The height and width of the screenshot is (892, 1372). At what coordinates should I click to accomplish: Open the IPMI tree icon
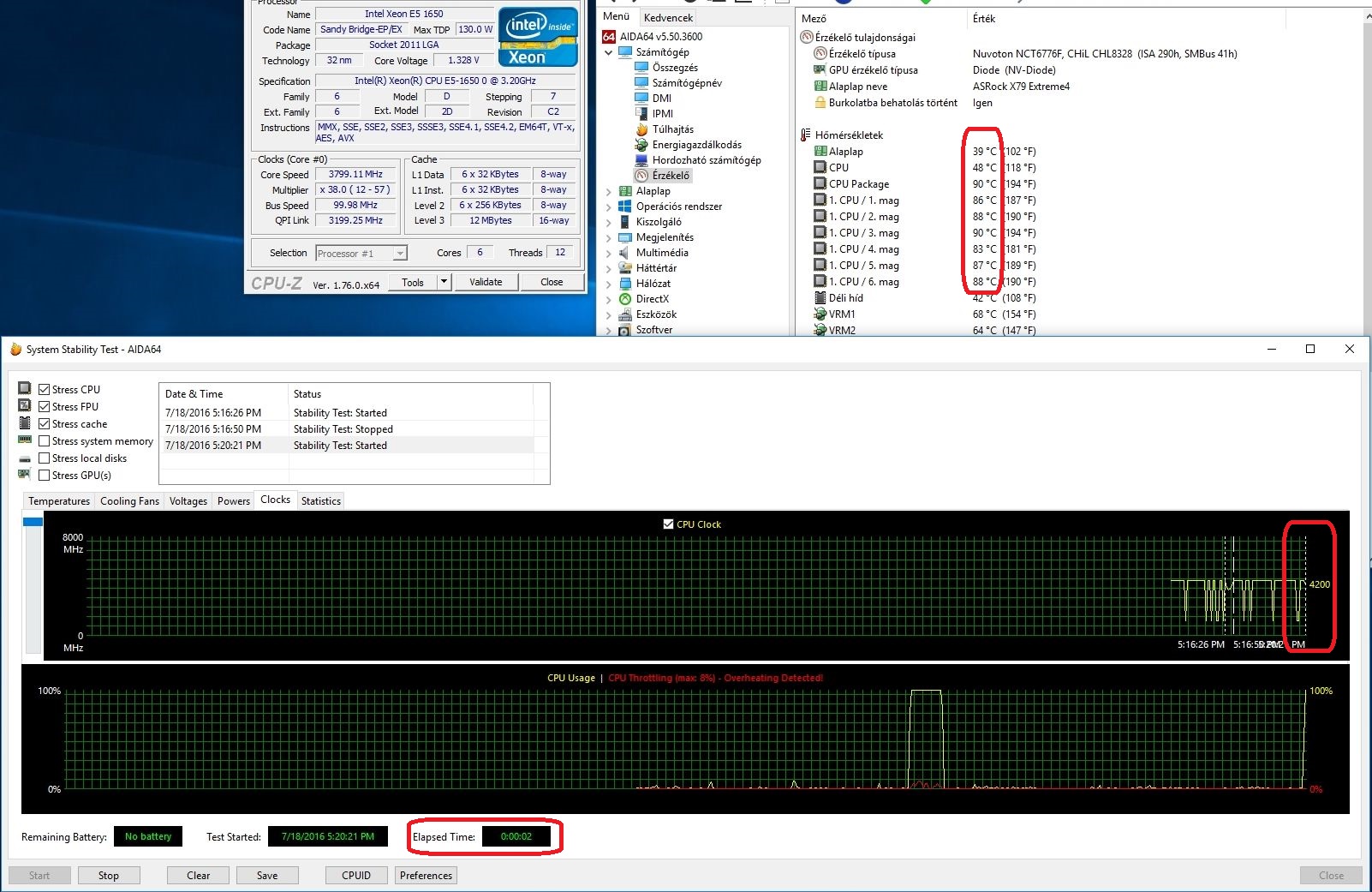point(641,114)
